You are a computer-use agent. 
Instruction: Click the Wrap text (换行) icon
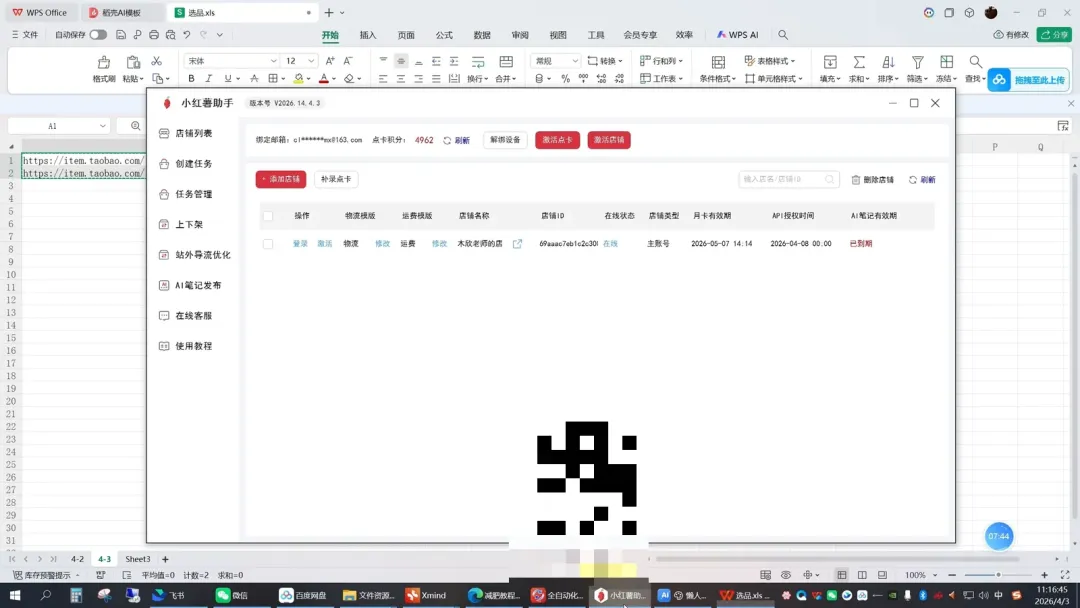(477, 61)
